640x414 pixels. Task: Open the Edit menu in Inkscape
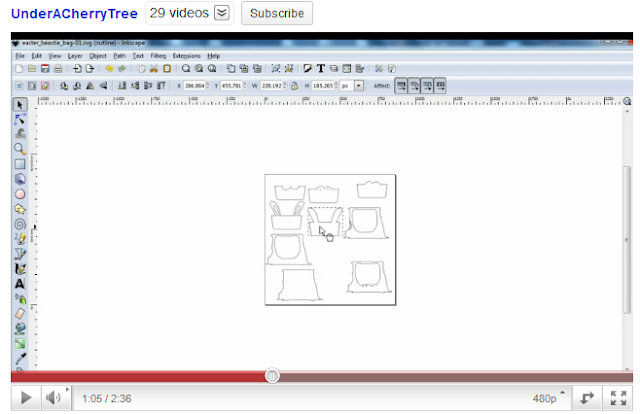coord(37,56)
